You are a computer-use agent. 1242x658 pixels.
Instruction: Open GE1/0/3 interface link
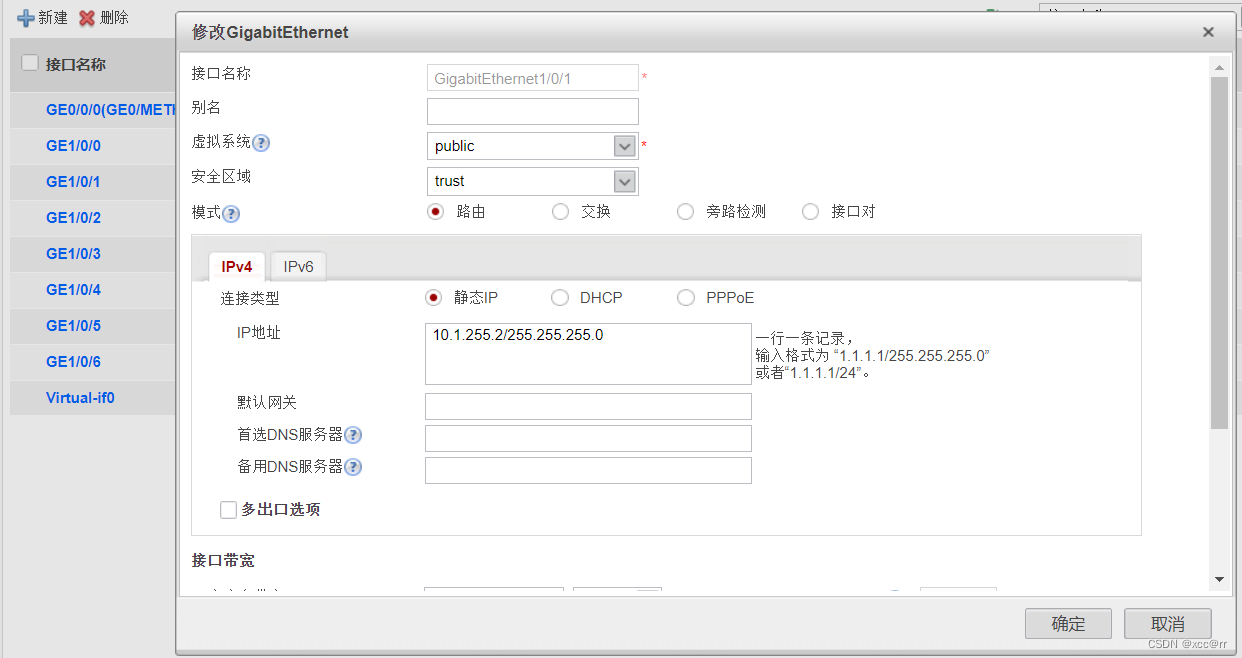point(73,253)
